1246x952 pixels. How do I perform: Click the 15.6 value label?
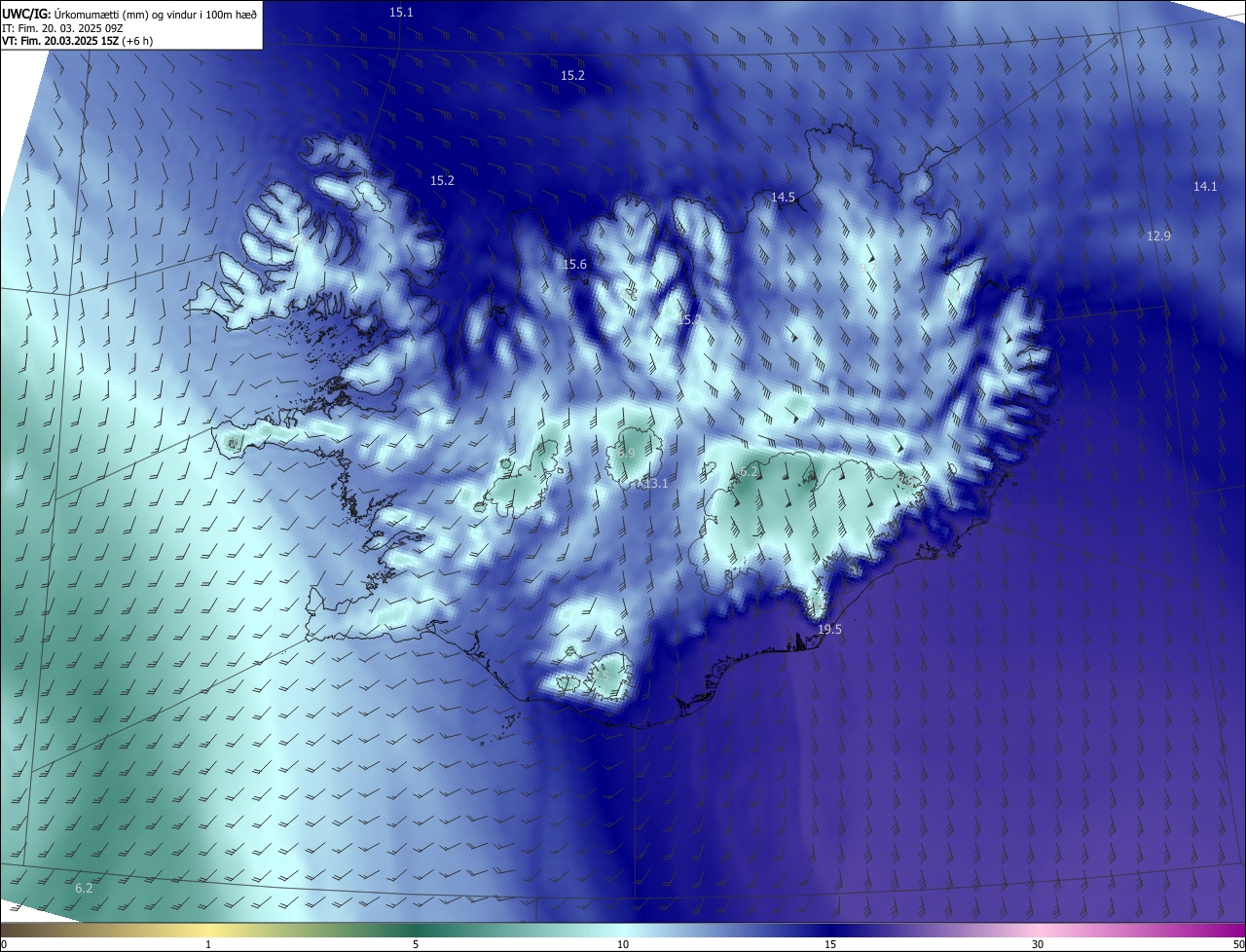574,265
